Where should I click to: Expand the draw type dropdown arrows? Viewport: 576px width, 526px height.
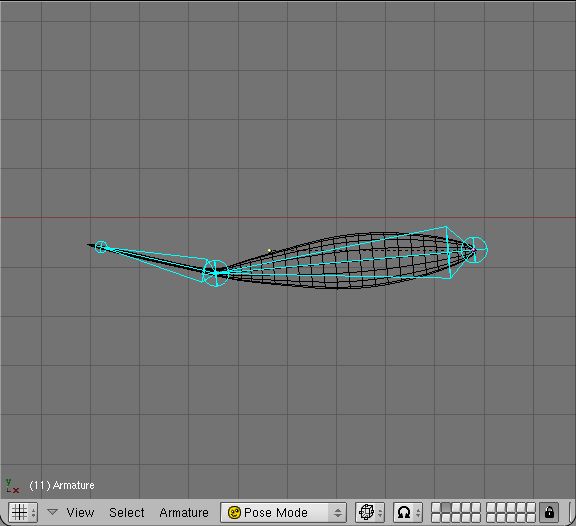coord(380,512)
